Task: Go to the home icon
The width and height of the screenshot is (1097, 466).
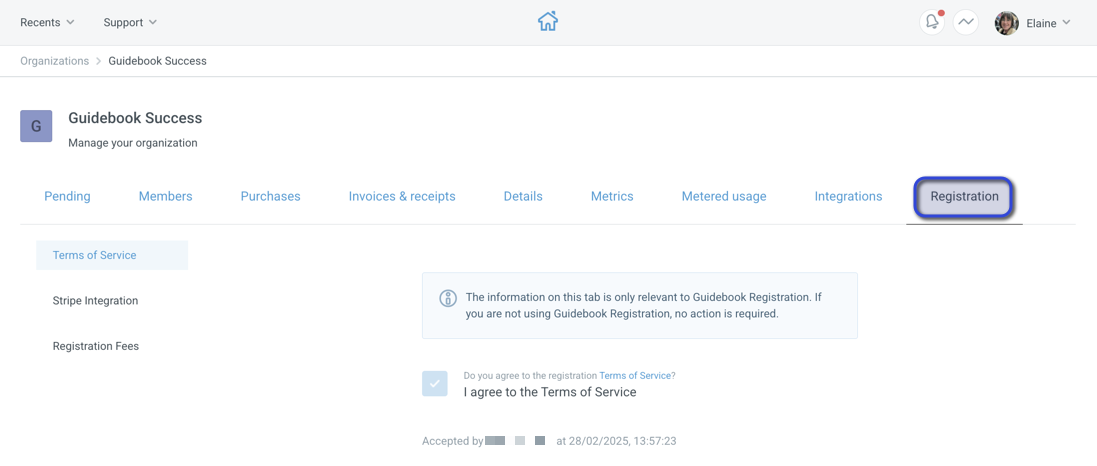Action: [x=548, y=22]
